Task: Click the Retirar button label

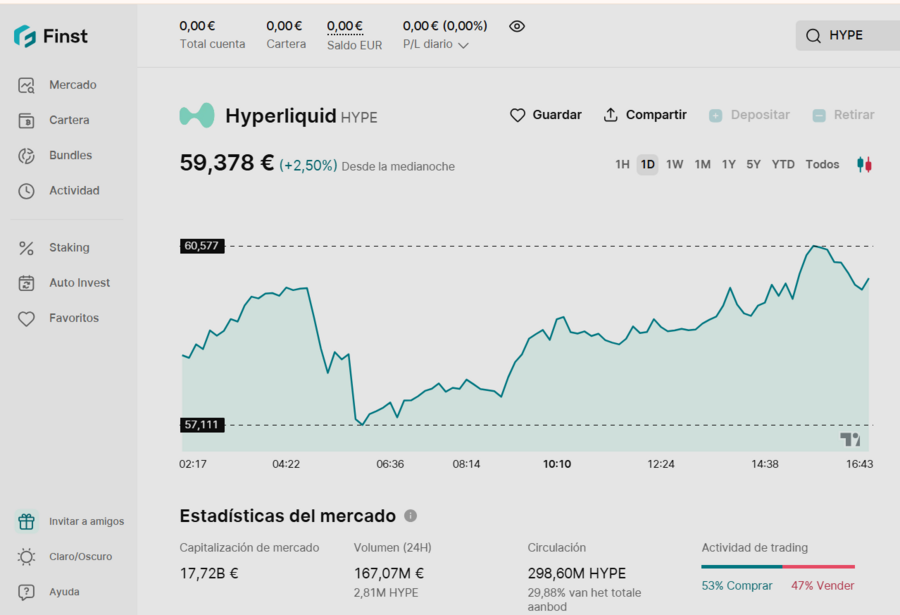Action: click(x=854, y=115)
